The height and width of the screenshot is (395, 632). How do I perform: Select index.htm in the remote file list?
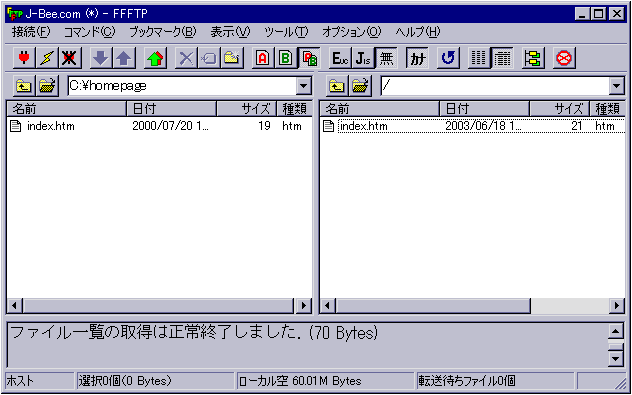point(364,126)
